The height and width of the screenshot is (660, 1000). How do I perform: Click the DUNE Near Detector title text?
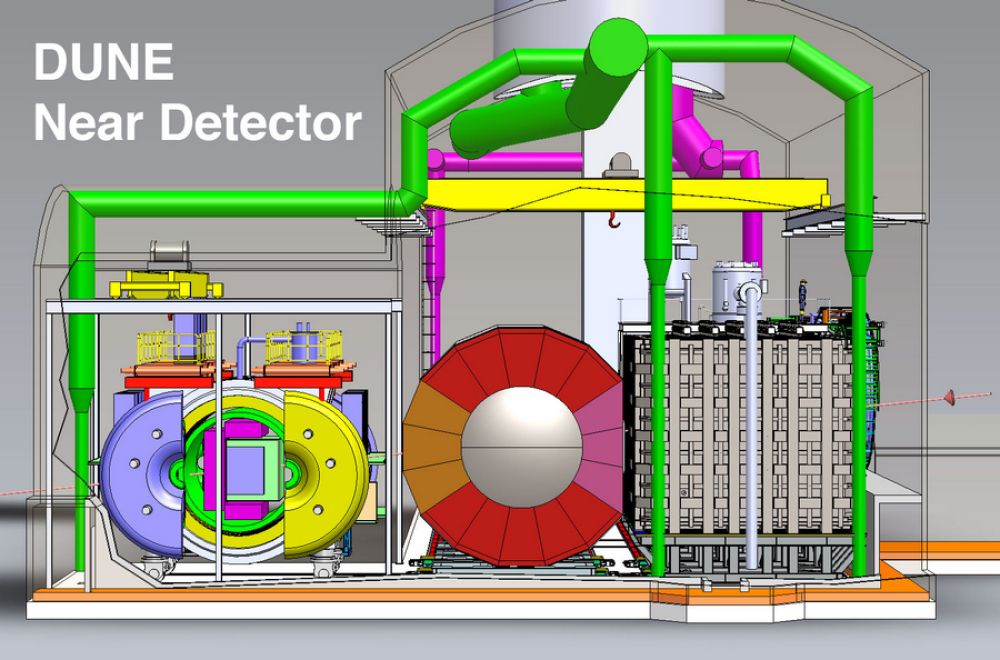click(x=196, y=93)
